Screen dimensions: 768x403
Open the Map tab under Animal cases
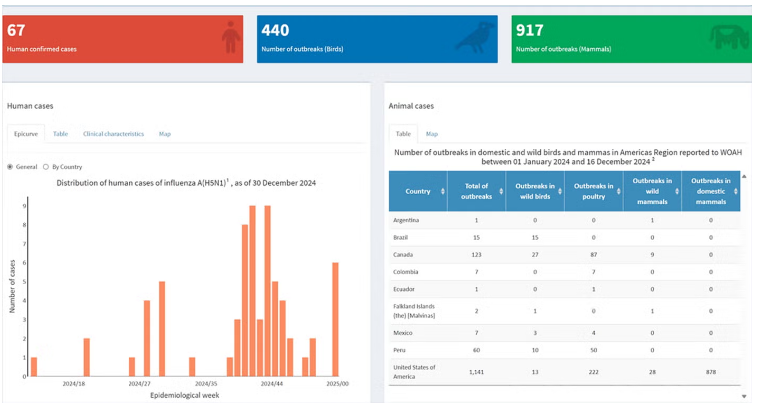[x=432, y=133]
